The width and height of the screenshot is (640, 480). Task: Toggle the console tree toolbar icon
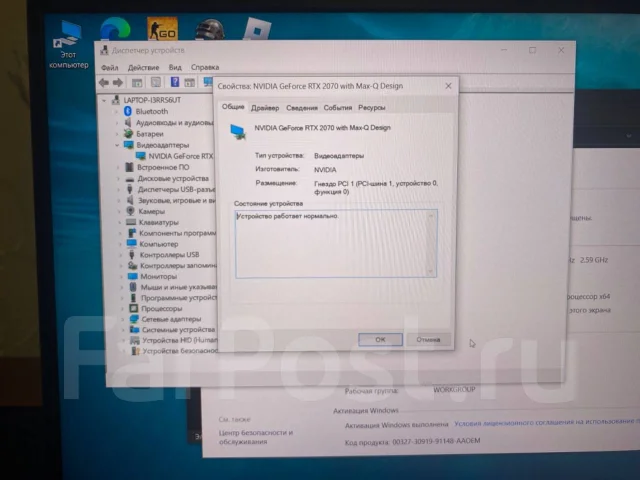pyautogui.click(x=137, y=83)
